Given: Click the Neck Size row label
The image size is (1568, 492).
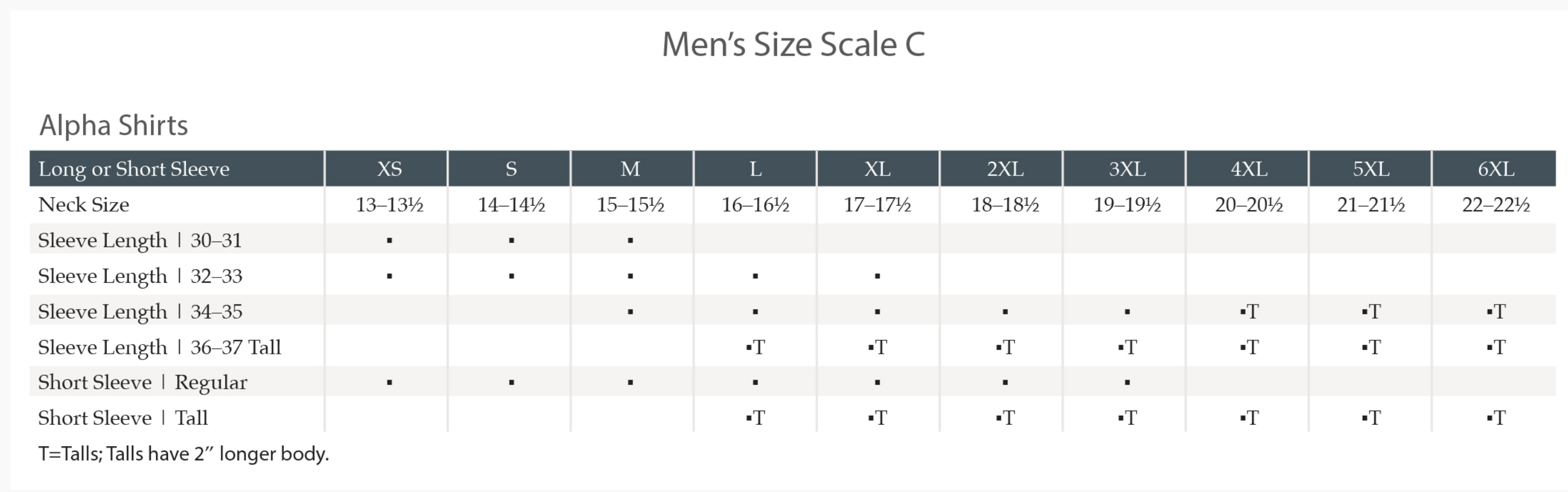Looking at the screenshot, I should (x=83, y=205).
